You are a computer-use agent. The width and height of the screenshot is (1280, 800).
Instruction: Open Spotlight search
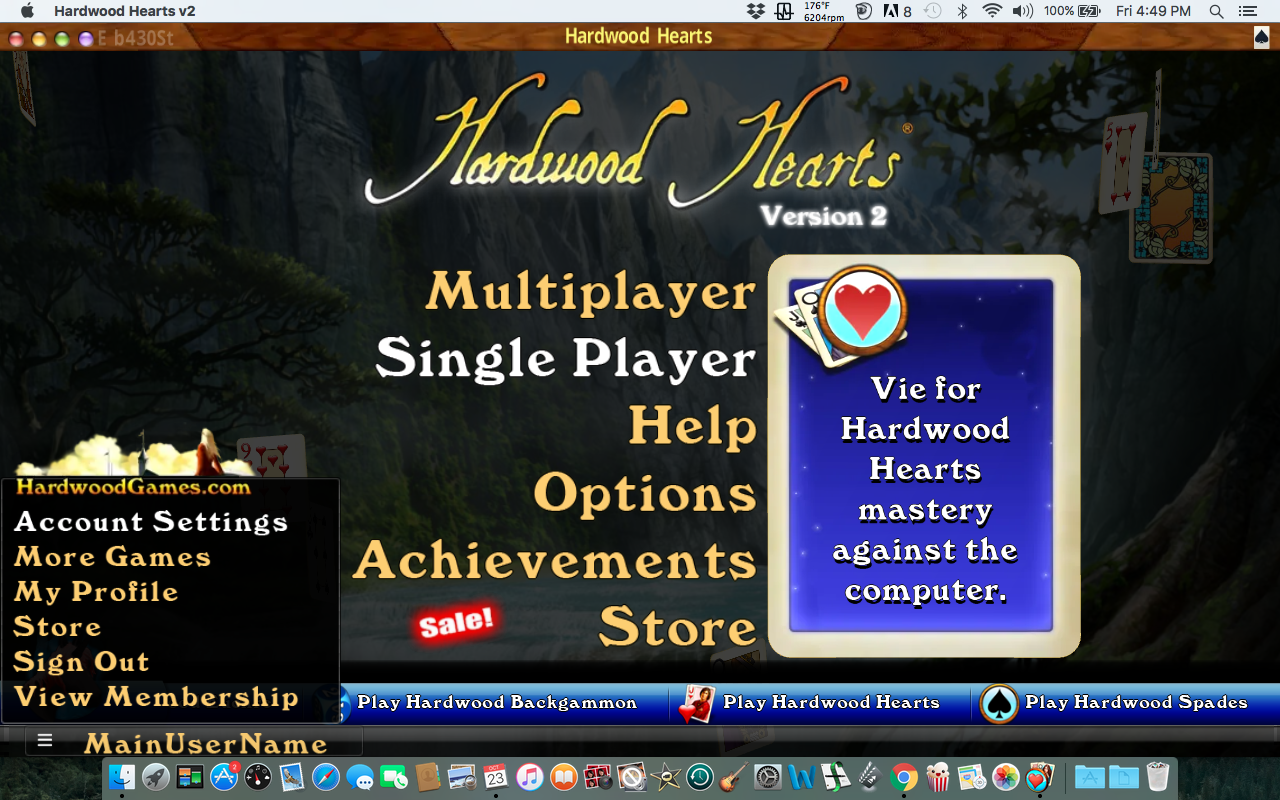(x=1216, y=11)
